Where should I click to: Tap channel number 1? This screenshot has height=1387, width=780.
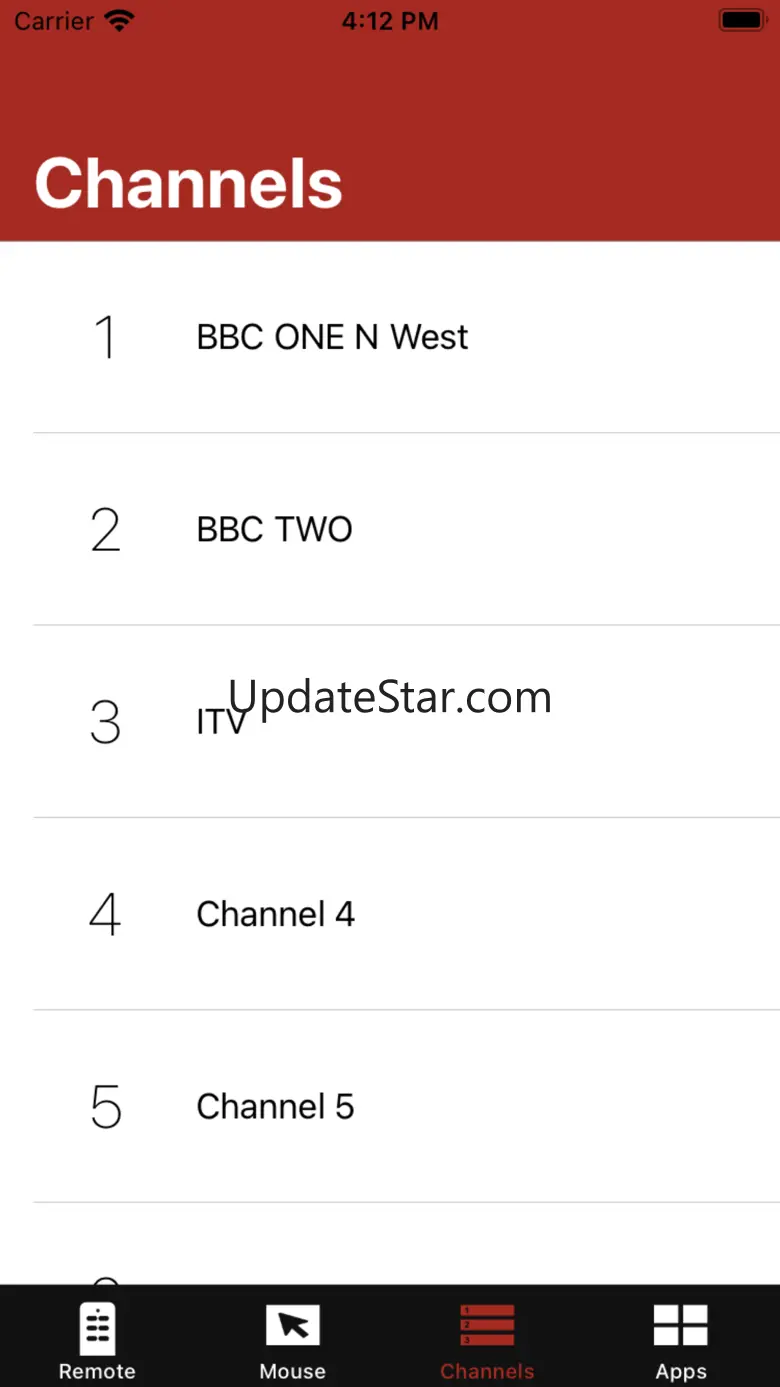click(x=105, y=337)
